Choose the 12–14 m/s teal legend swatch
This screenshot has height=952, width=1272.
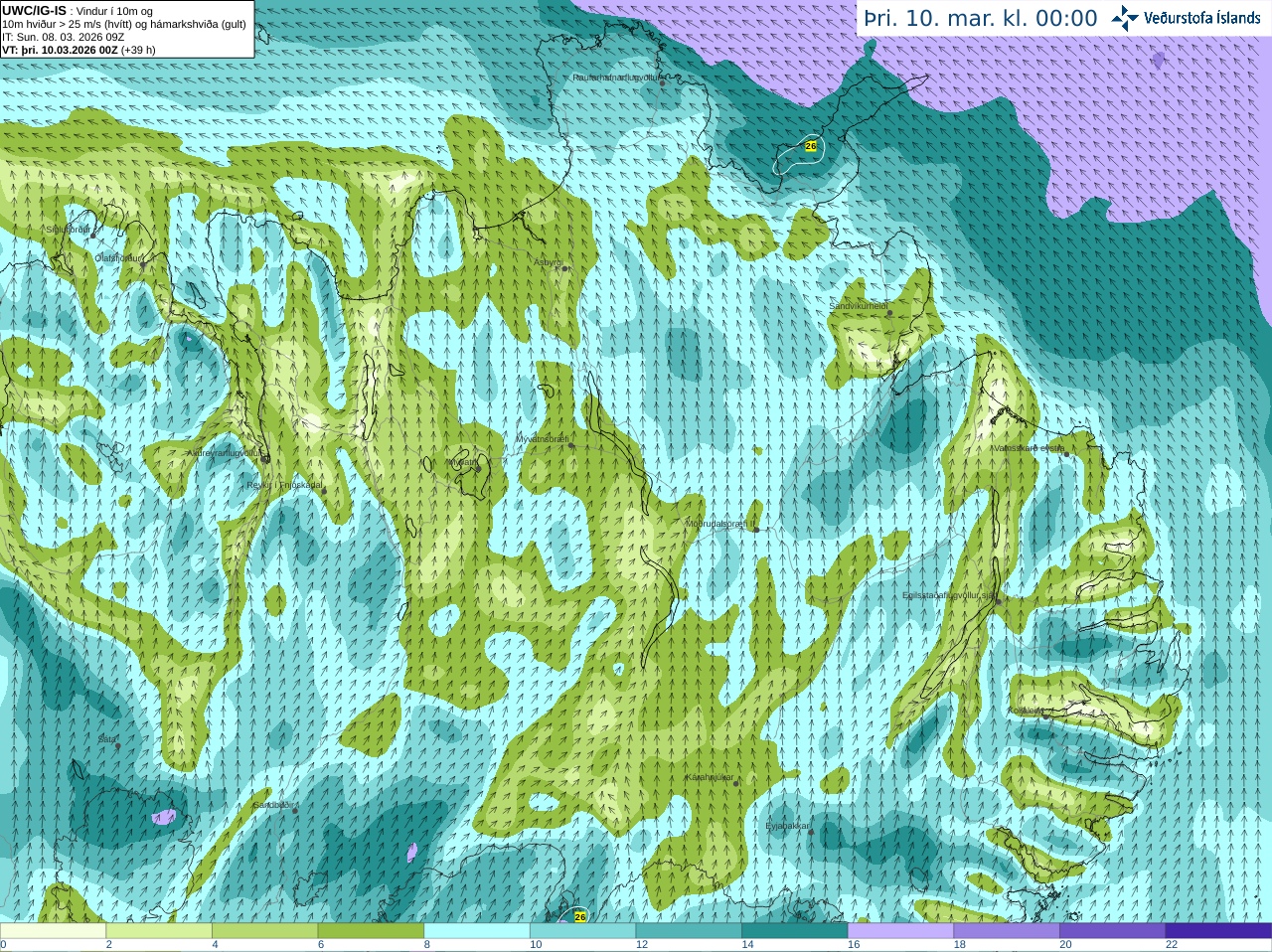point(689,931)
